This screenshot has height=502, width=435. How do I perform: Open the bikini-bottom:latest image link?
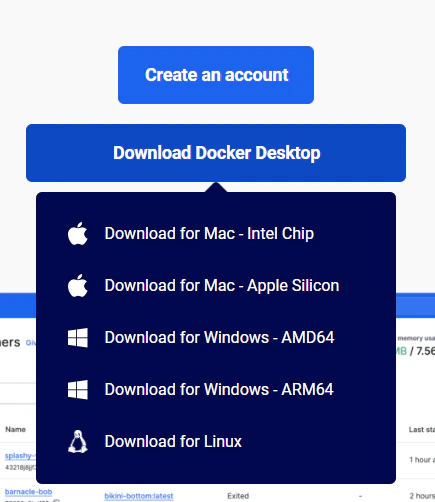[x=139, y=496]
